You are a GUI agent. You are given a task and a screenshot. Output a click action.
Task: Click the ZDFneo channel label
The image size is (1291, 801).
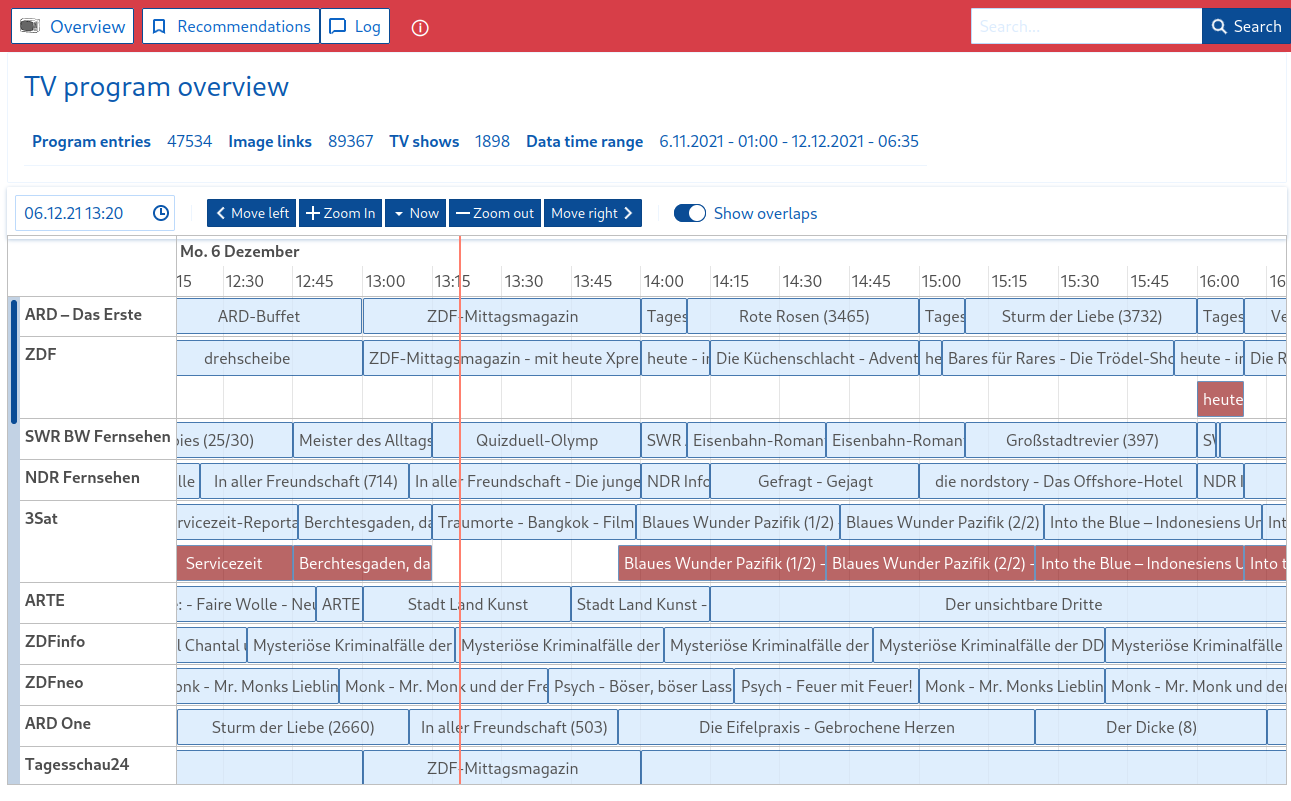(x=54, y=682)
